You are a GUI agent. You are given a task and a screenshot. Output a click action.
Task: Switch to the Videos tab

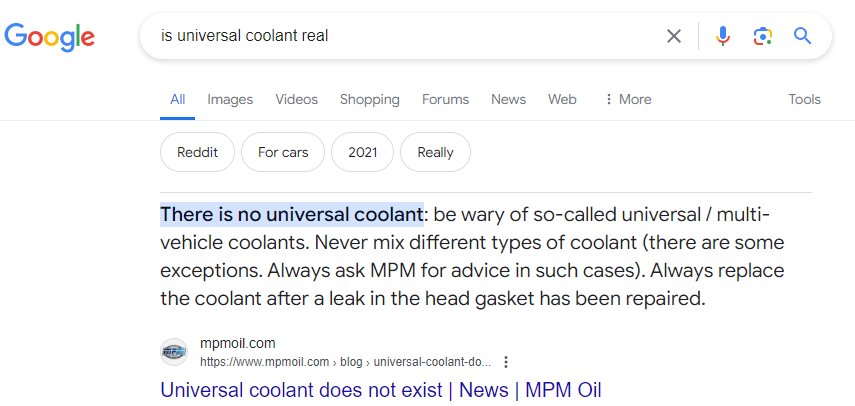297,99
